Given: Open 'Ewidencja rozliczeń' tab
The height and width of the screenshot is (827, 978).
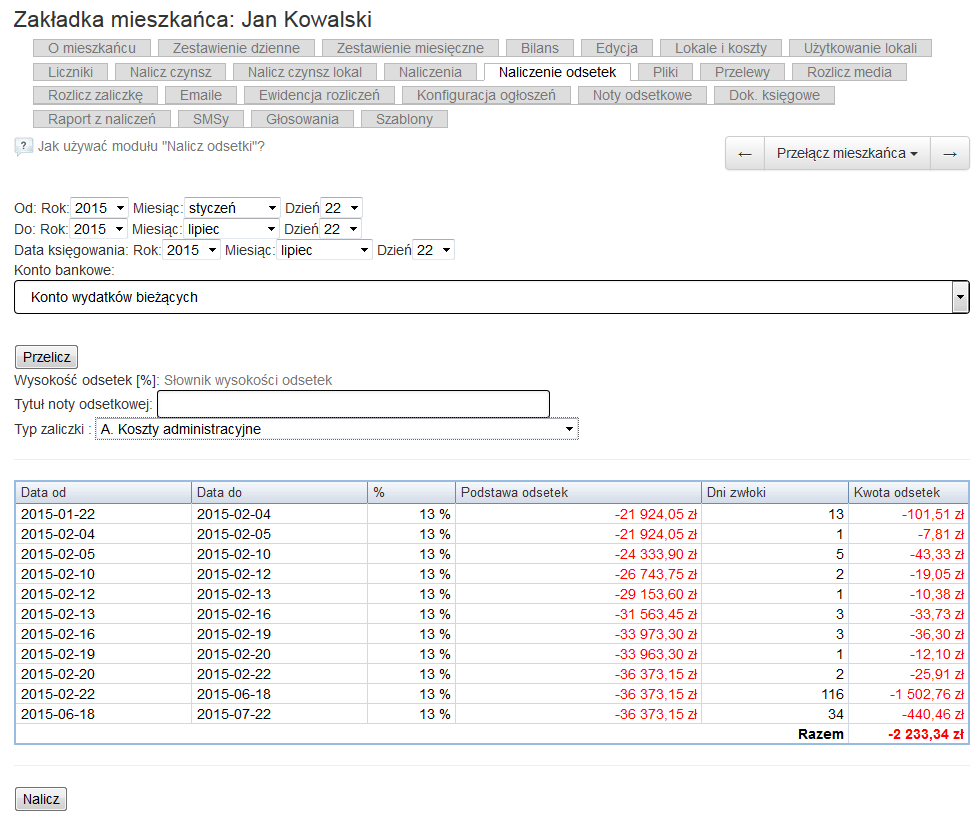Looking at the screenshot, I should pos(319,95).
